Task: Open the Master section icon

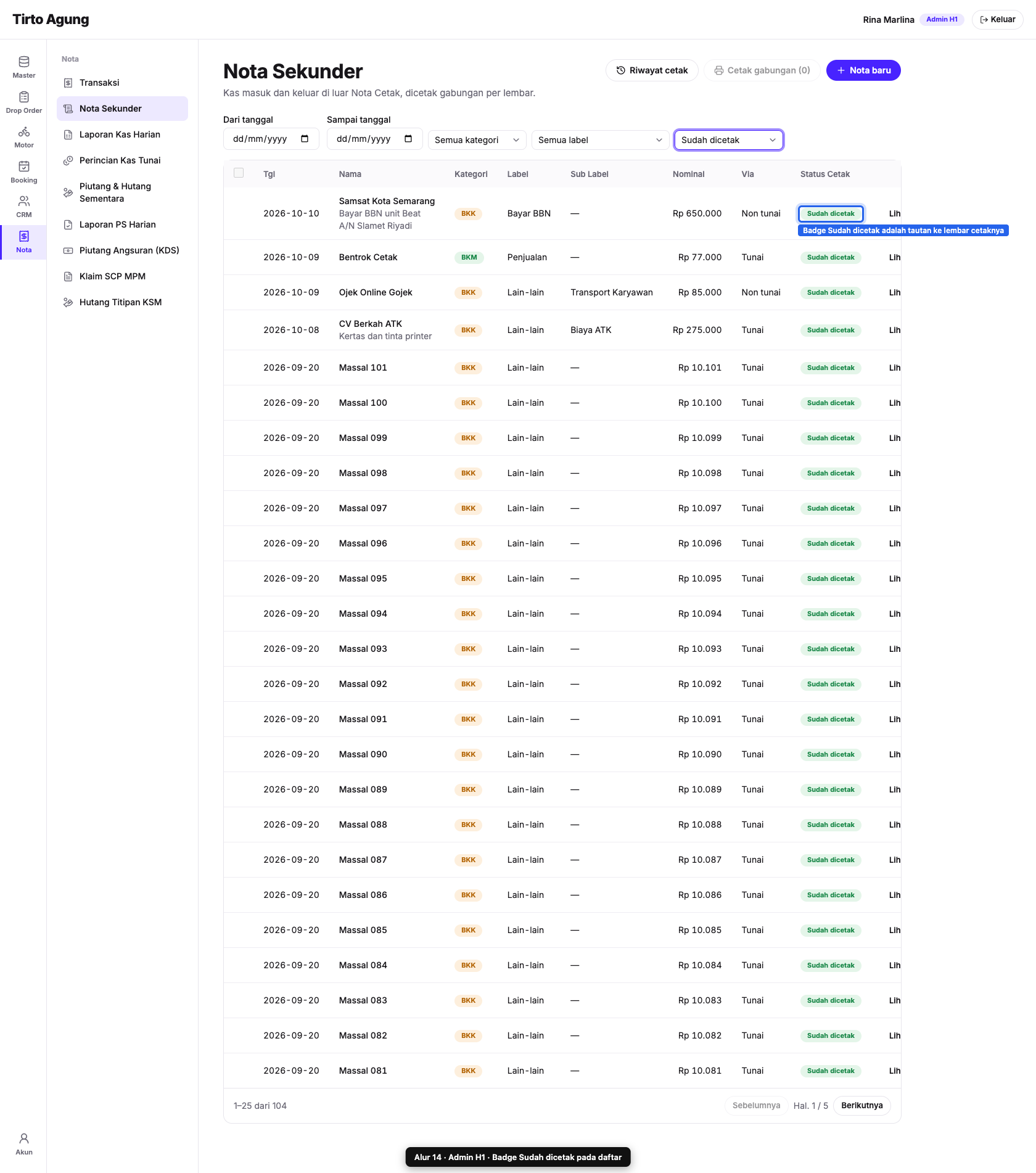Action: click(23, 62)
